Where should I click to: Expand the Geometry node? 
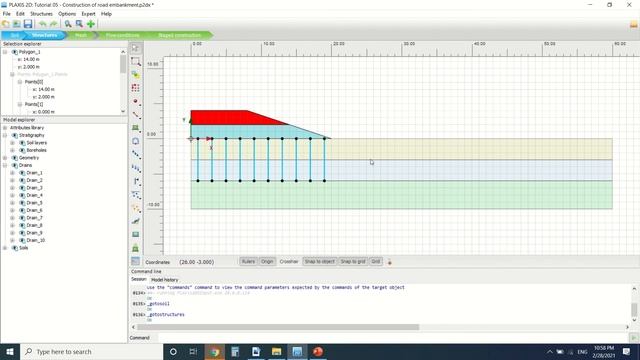5,158
